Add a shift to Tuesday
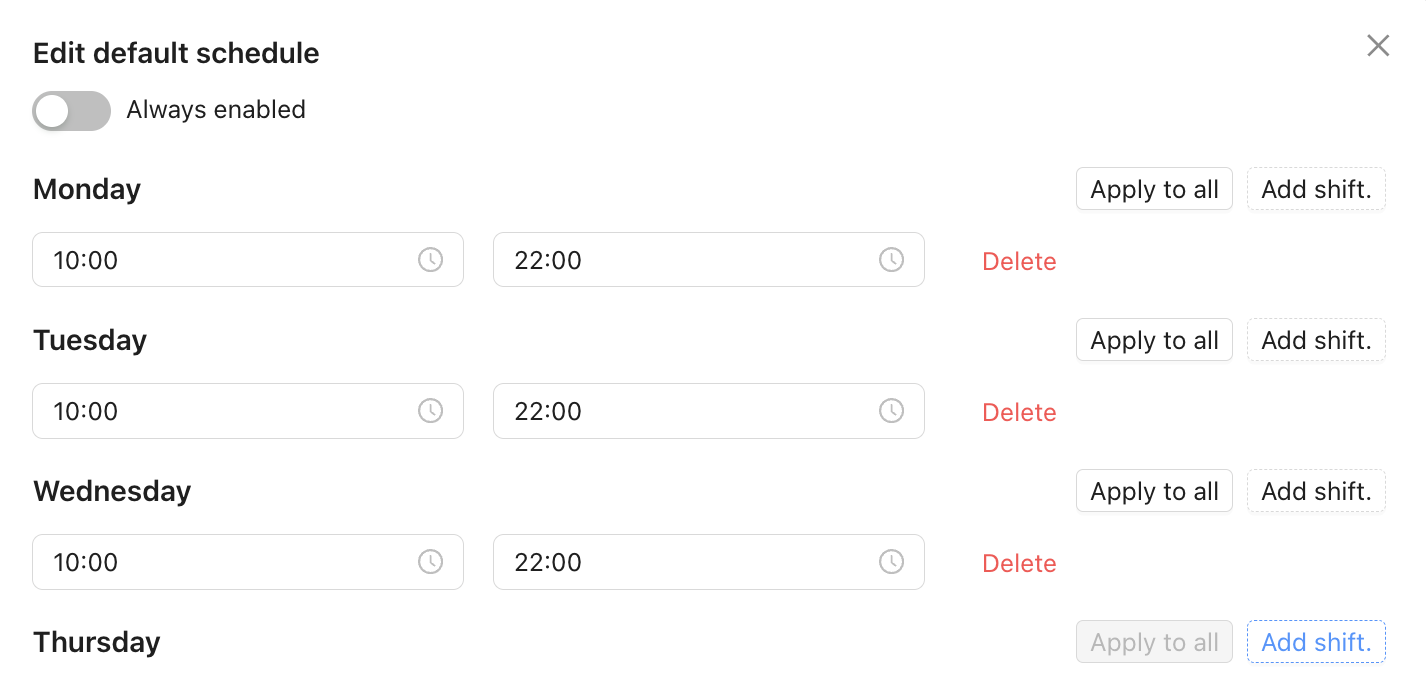The width and height of the screenshot is (1426, 692). [x=1316, y=340]
